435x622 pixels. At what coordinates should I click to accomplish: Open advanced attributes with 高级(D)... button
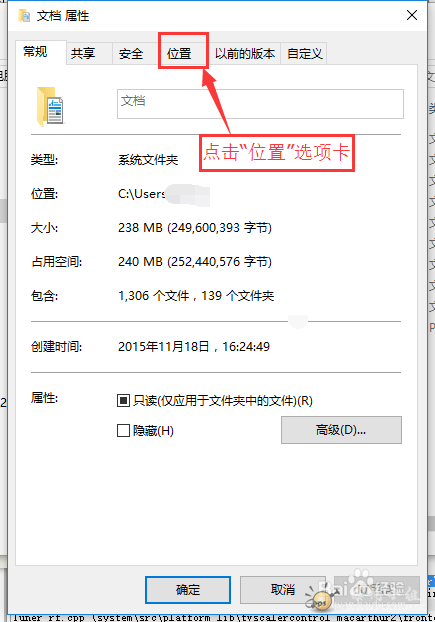(341, 430)
